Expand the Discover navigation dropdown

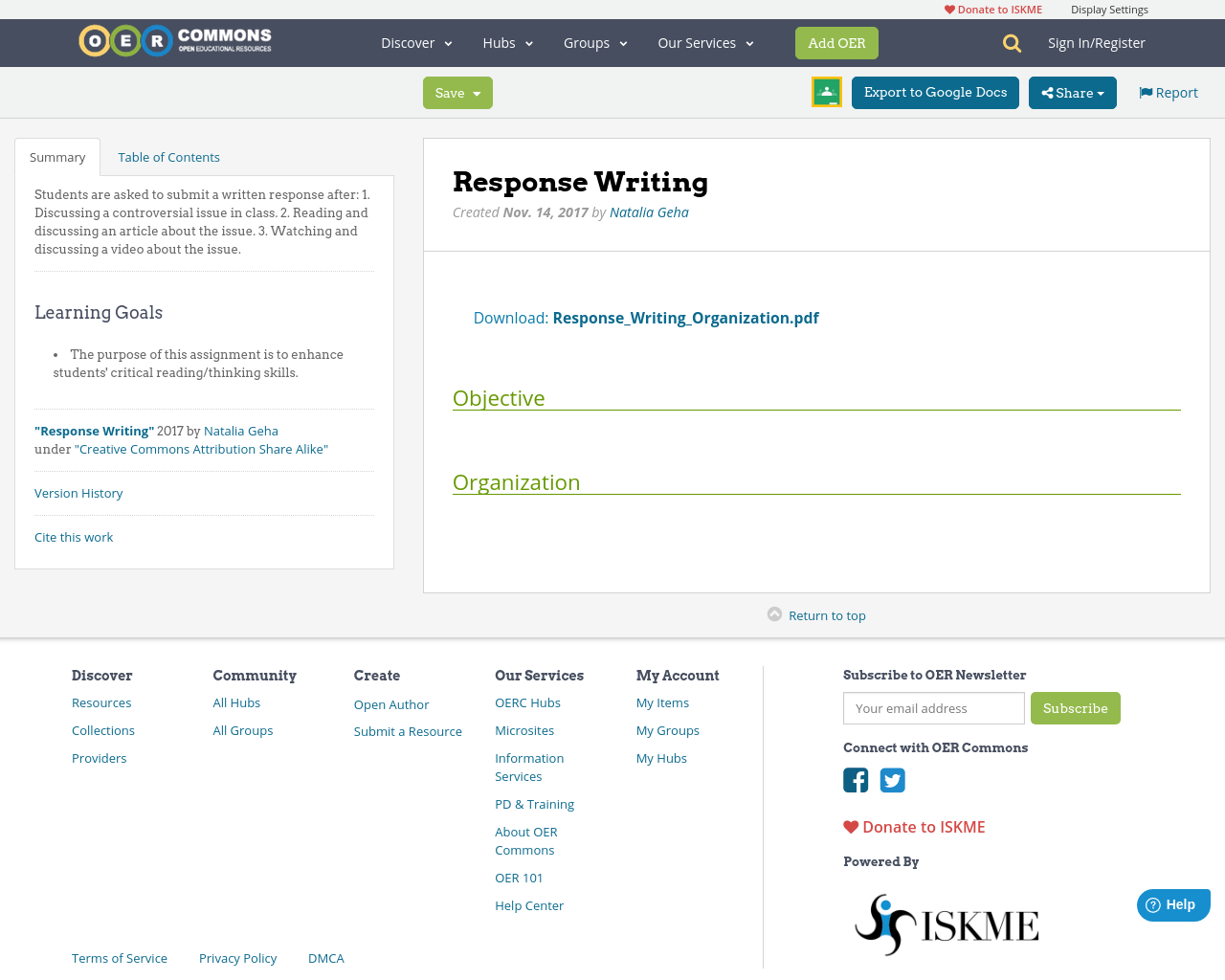[x=415, y=42]
